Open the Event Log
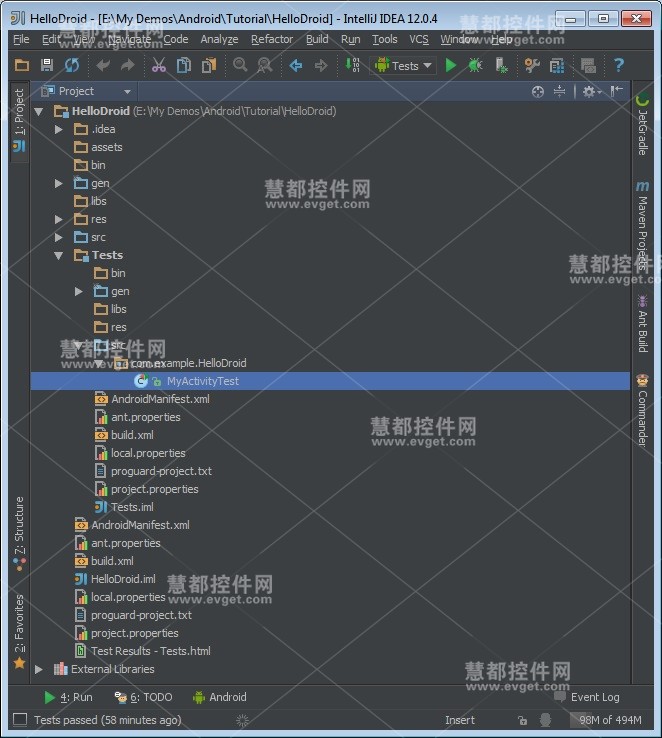The width and height of the screenshot is (662, 738). coord(587,697)
